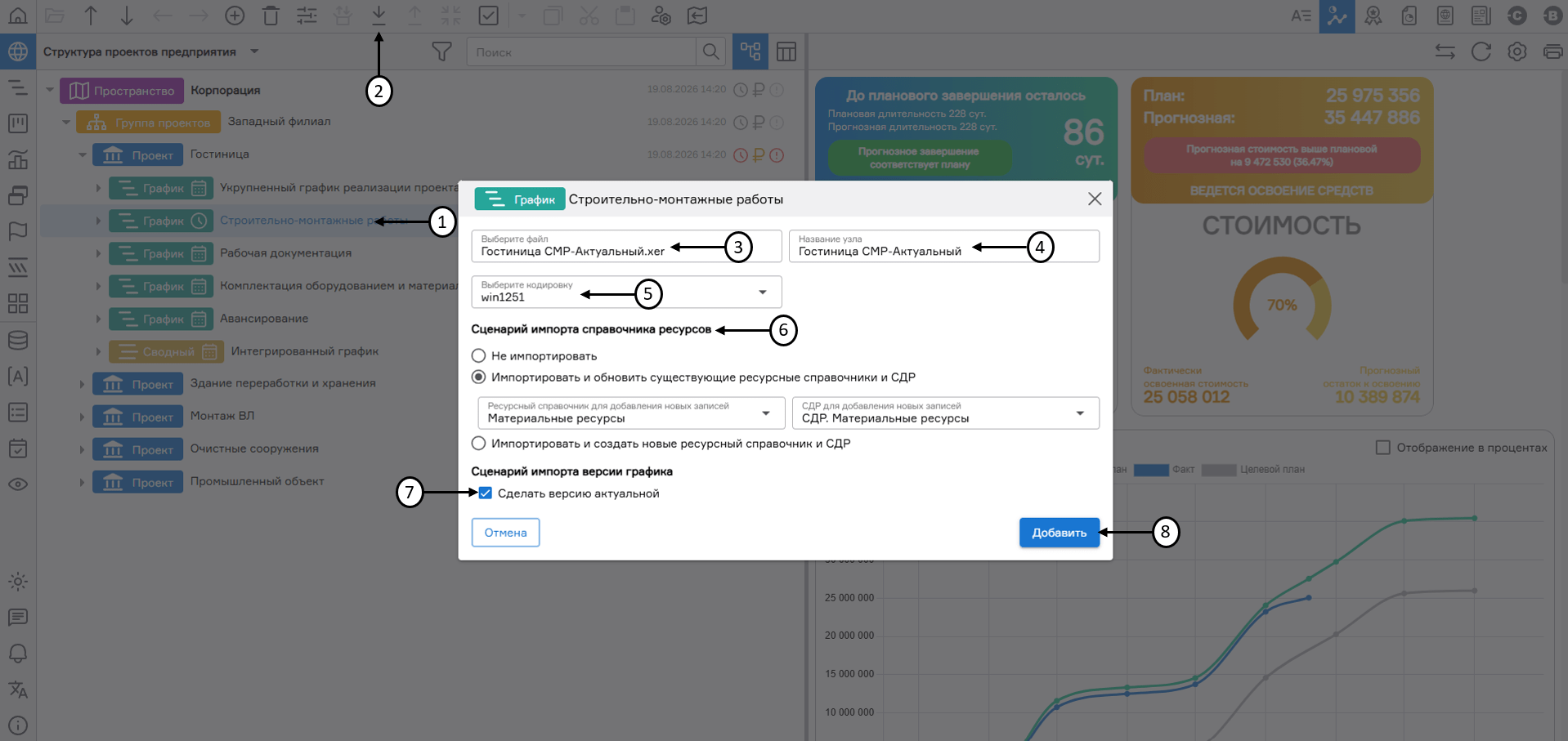This screenshot has height=741, width=1568.
Task: Open the database icon in the left sidebar
Action: 18,340
